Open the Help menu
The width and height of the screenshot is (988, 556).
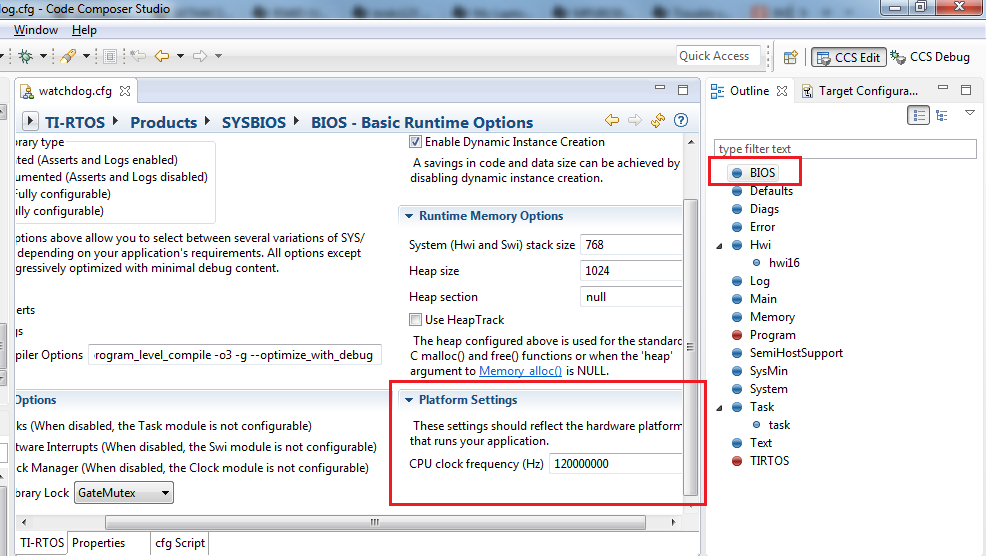point(84,30)
